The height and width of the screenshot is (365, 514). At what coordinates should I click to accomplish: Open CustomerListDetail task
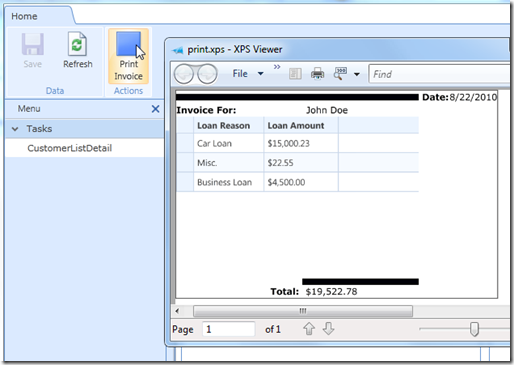pyautogui.click(x=70, y=148)
